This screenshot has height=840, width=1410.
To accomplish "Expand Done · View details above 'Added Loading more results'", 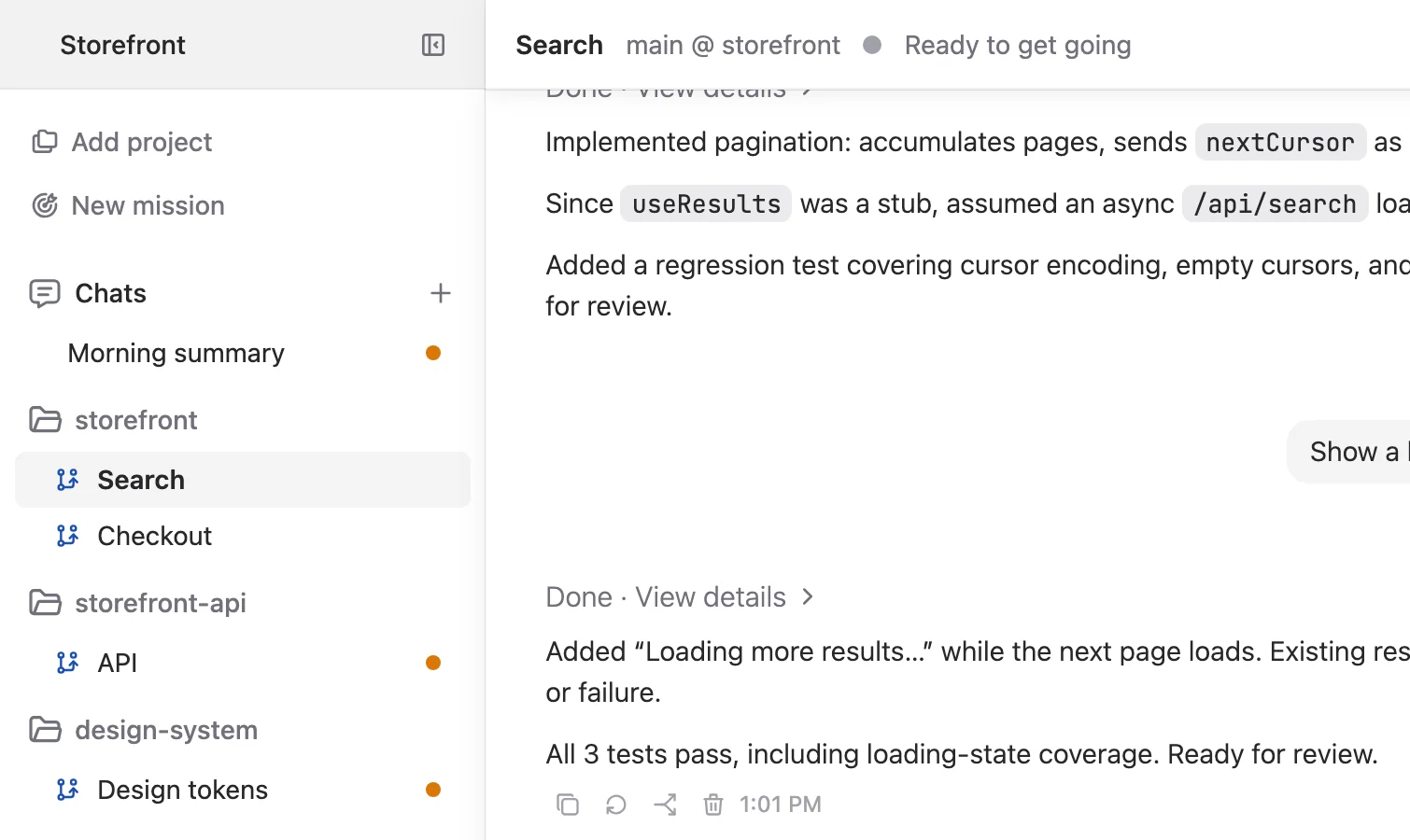I will tap(681, 597).
